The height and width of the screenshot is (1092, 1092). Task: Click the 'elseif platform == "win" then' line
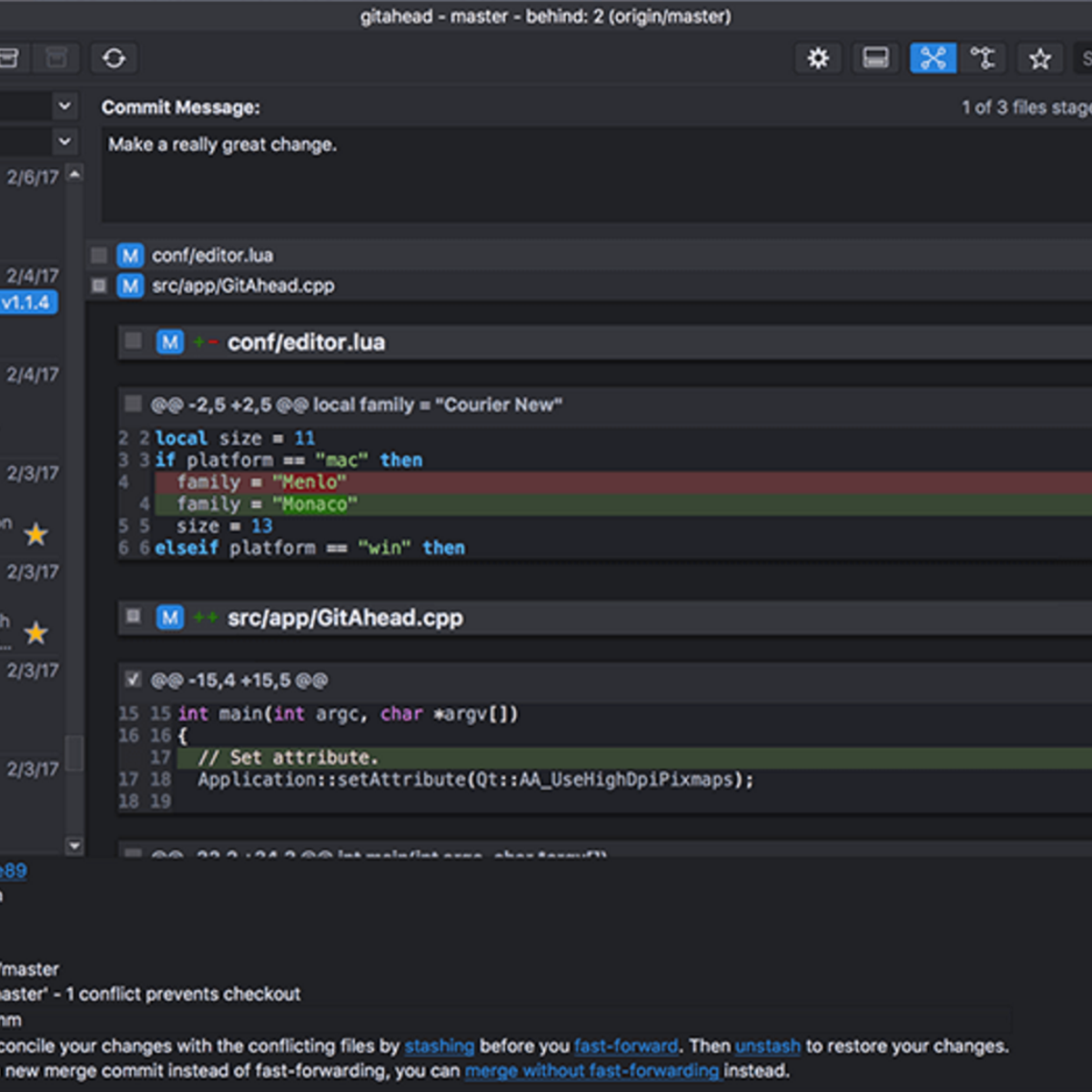coord(309,548)
